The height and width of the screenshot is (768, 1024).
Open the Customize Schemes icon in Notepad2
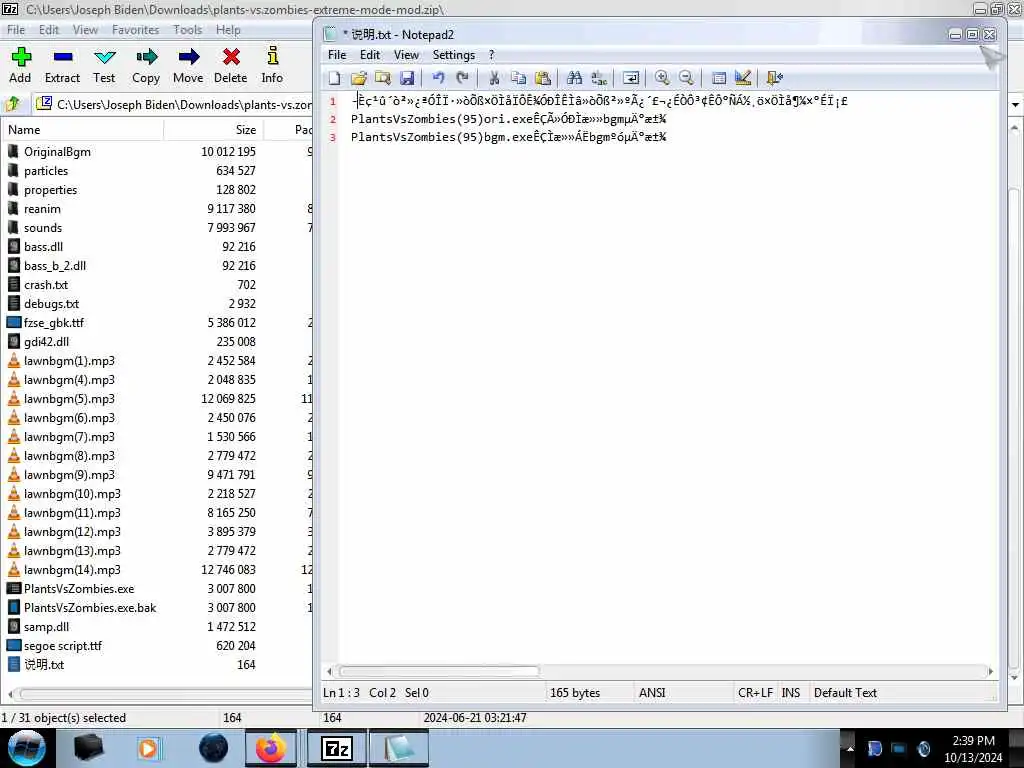[x=743, y=78]
